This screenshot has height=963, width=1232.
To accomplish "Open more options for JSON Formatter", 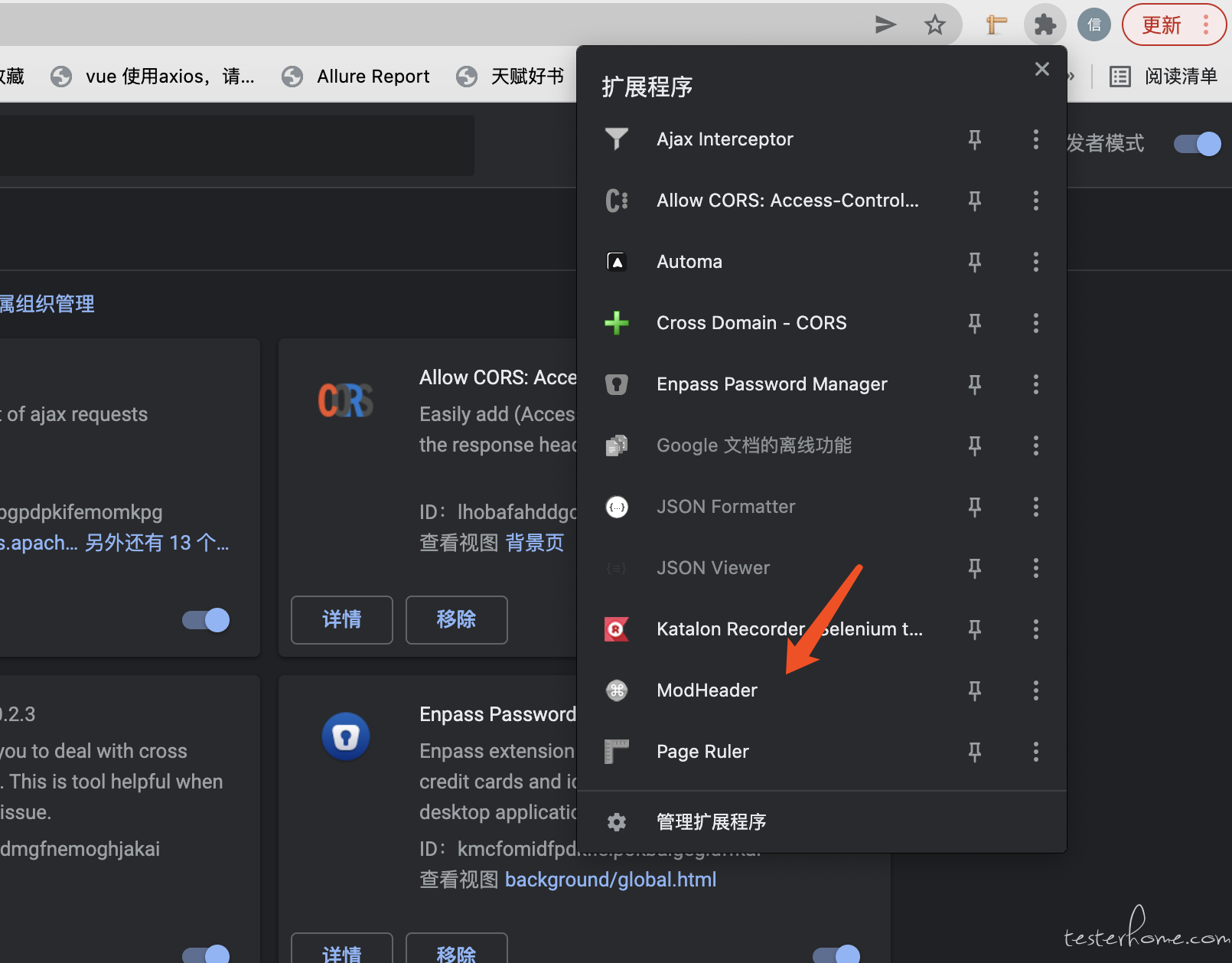I will point(1036,507).
